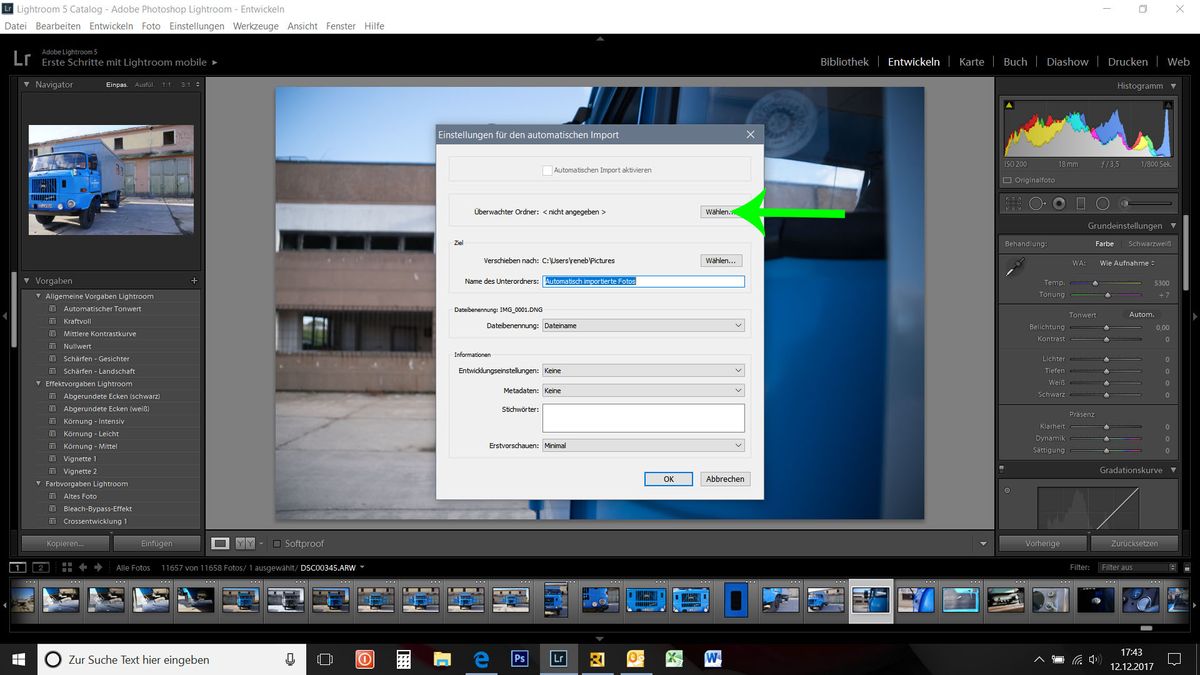The width and height of the screenshot is (1200, 675).
Task: Open the WA Wie Aufnahme dropdown
Action: click(x=1127, y=263)
